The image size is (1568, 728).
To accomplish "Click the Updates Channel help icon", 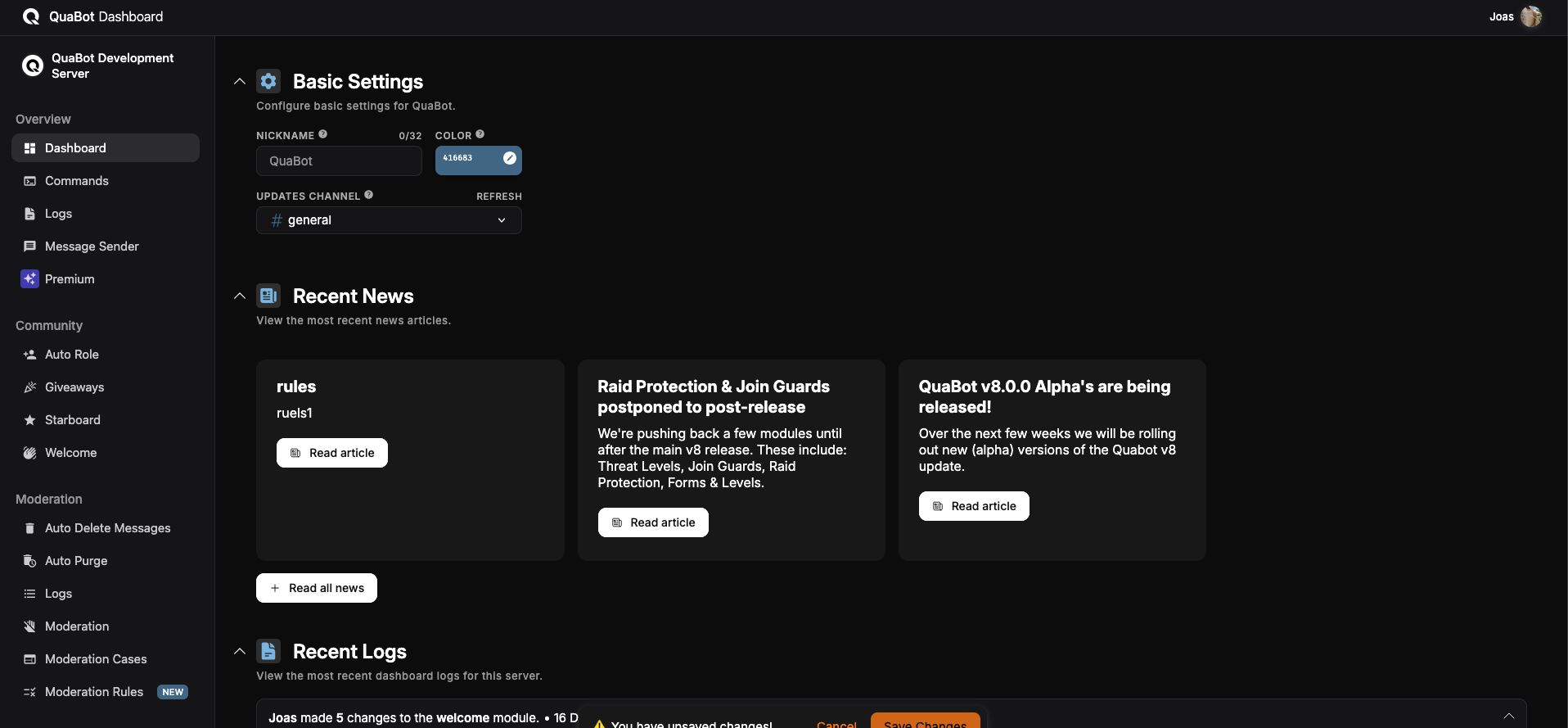I will click(x=368, y=195).
